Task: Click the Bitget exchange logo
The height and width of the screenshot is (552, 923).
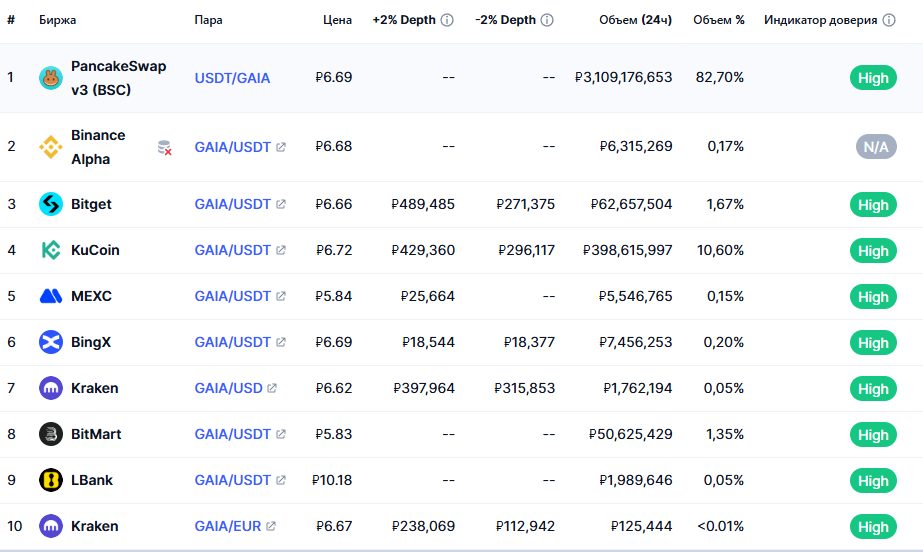Action: tap(51, 204)
